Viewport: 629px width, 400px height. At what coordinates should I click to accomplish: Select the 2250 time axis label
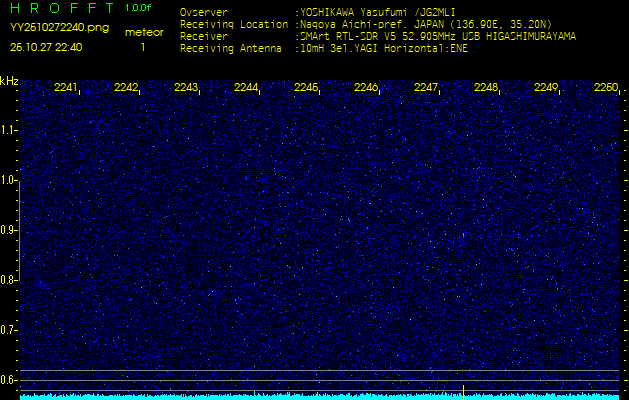click(606, 88)
